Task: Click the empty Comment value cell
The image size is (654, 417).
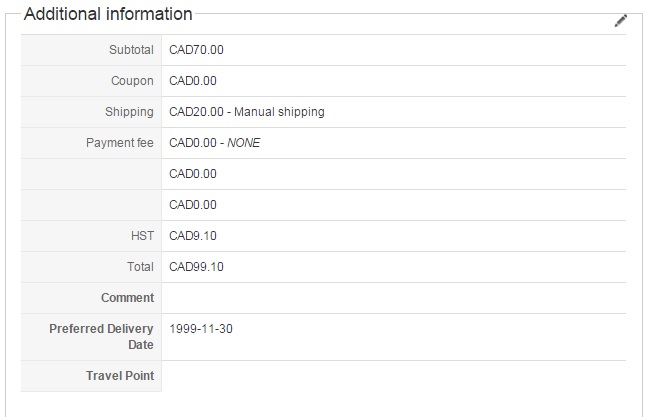Action: click(x=394, y=298)
